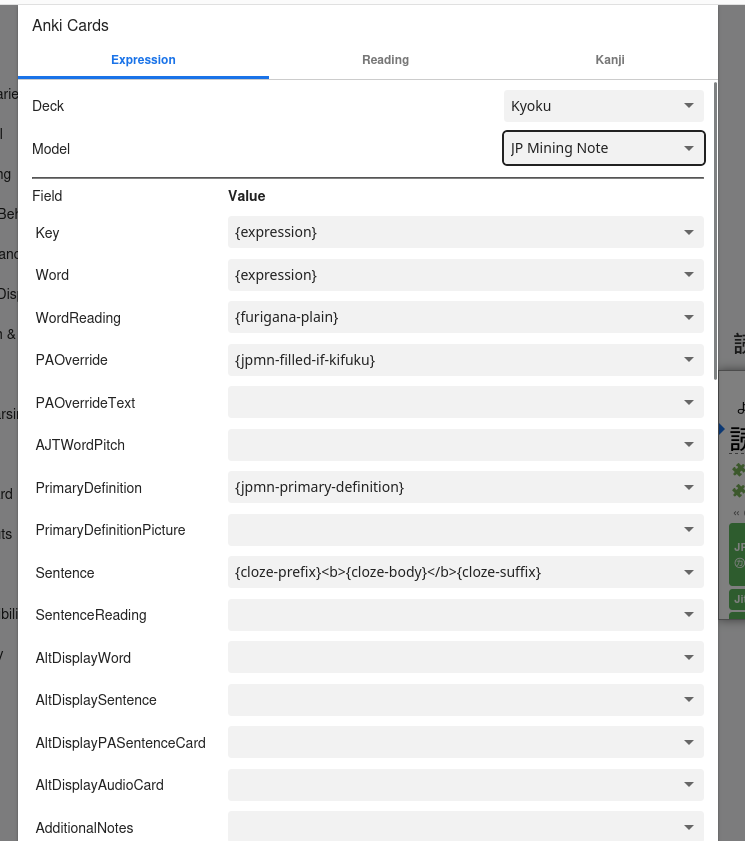This screenshot has height=841, width=745.
Task: Switch to the Kanji tab
Action: [x=610, y=60]
